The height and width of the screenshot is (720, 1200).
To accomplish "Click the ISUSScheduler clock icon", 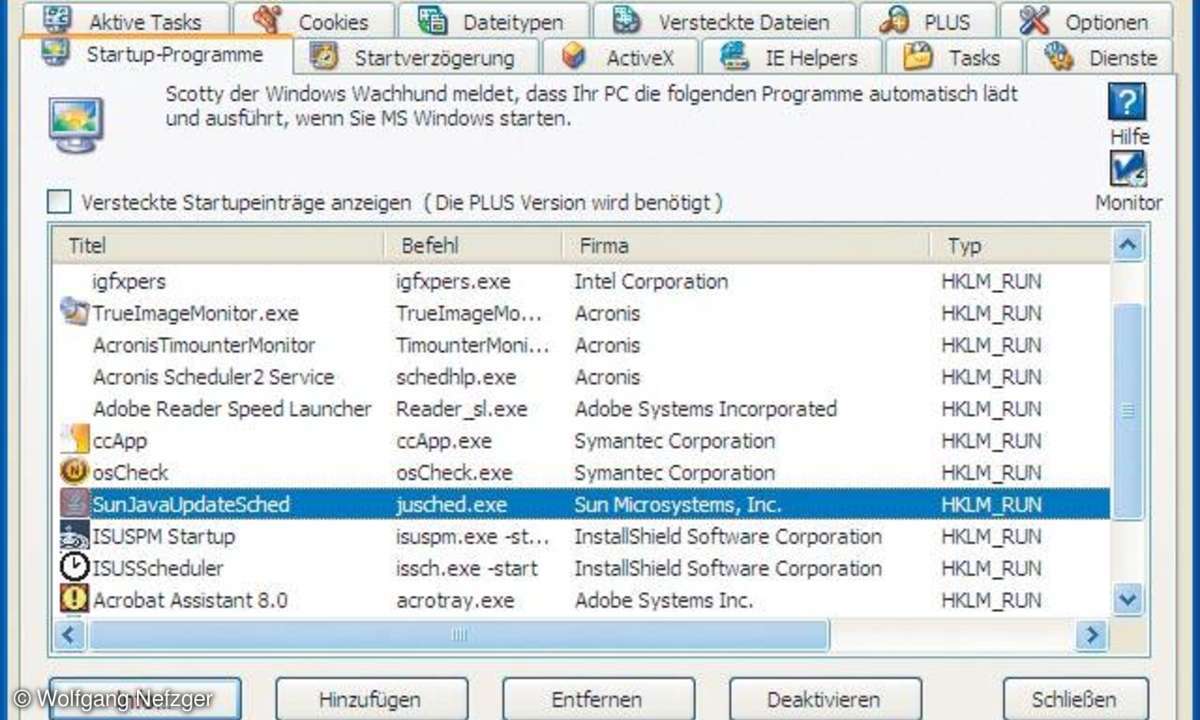I will click(x=74, y=568).
